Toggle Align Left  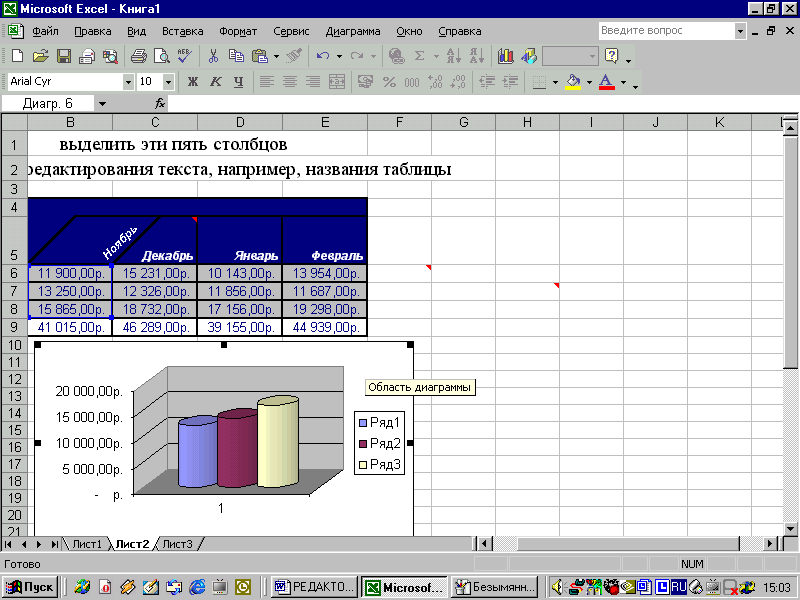point(267,82)
